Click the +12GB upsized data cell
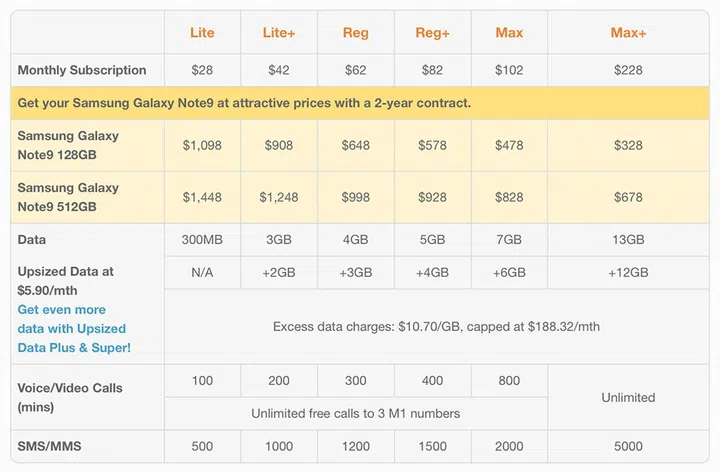 [x=628, y=272]
